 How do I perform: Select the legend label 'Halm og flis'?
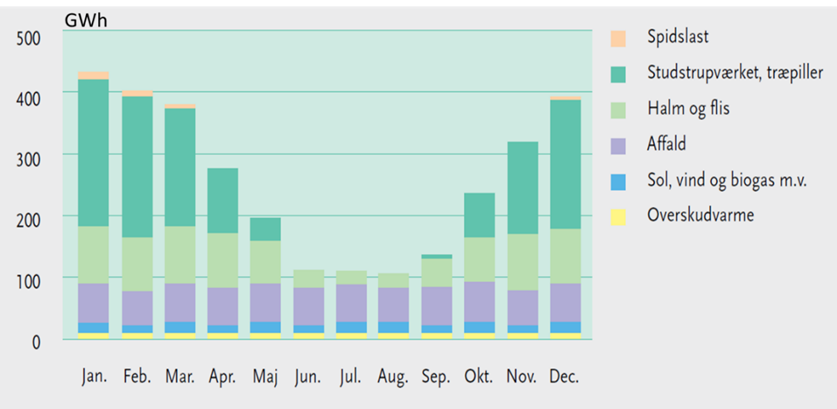click(x=688, y=109)
